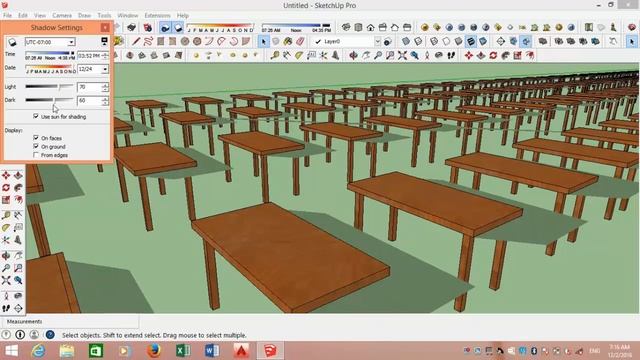
Task: Click the Scale tool icon in top toolbar
Action: coord(518,56)
